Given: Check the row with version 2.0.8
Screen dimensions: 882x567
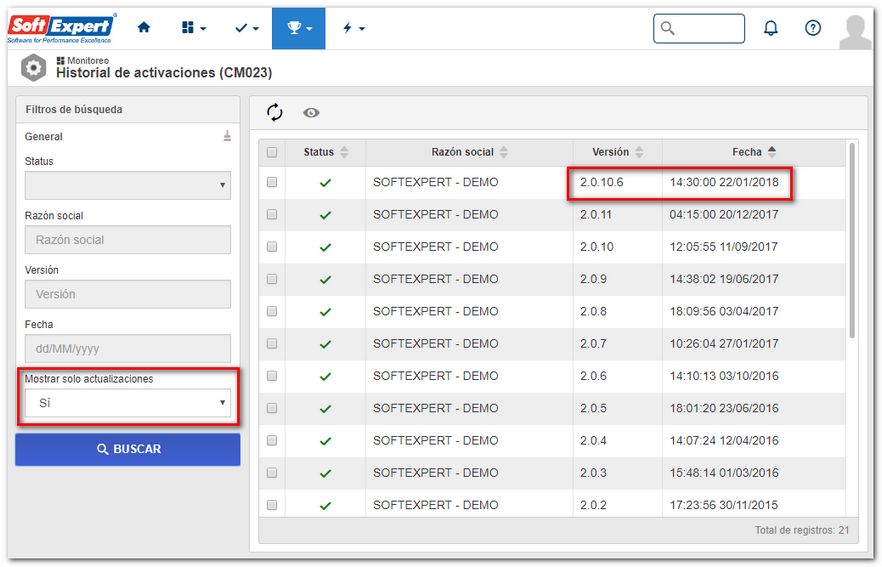Looking at the screenshot, I should (x=272, y=311).
